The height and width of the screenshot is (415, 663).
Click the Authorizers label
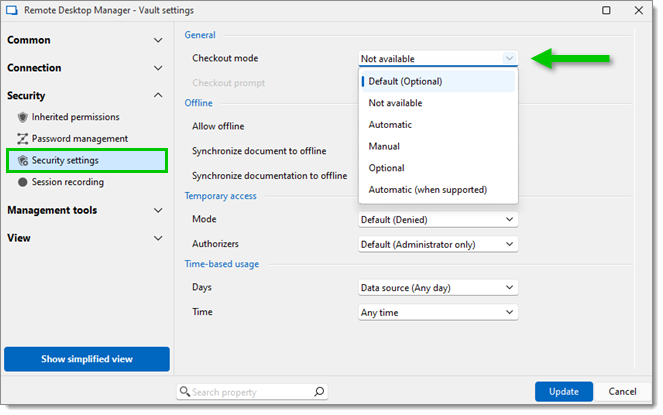[215, 244]
